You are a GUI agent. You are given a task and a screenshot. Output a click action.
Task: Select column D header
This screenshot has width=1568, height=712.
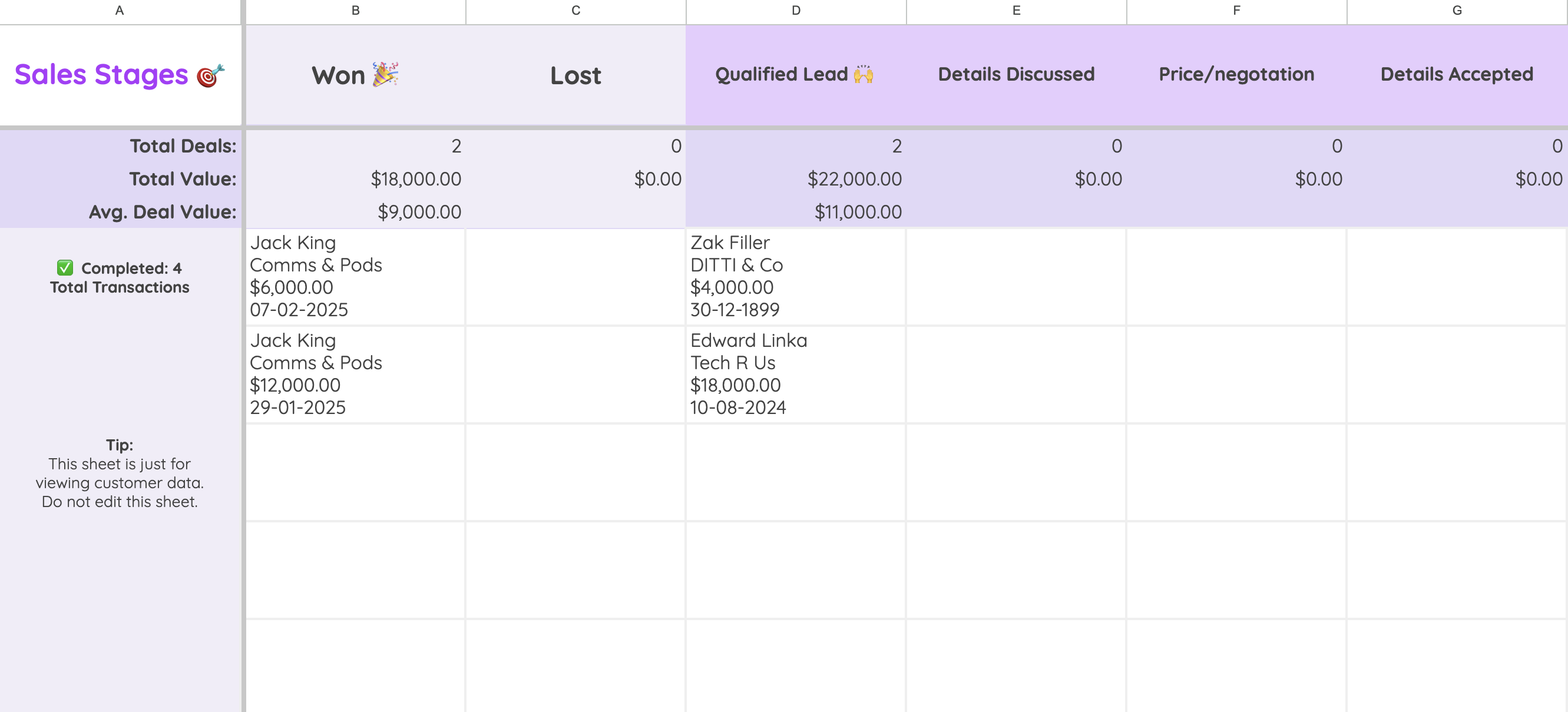(x=796, y=11)
